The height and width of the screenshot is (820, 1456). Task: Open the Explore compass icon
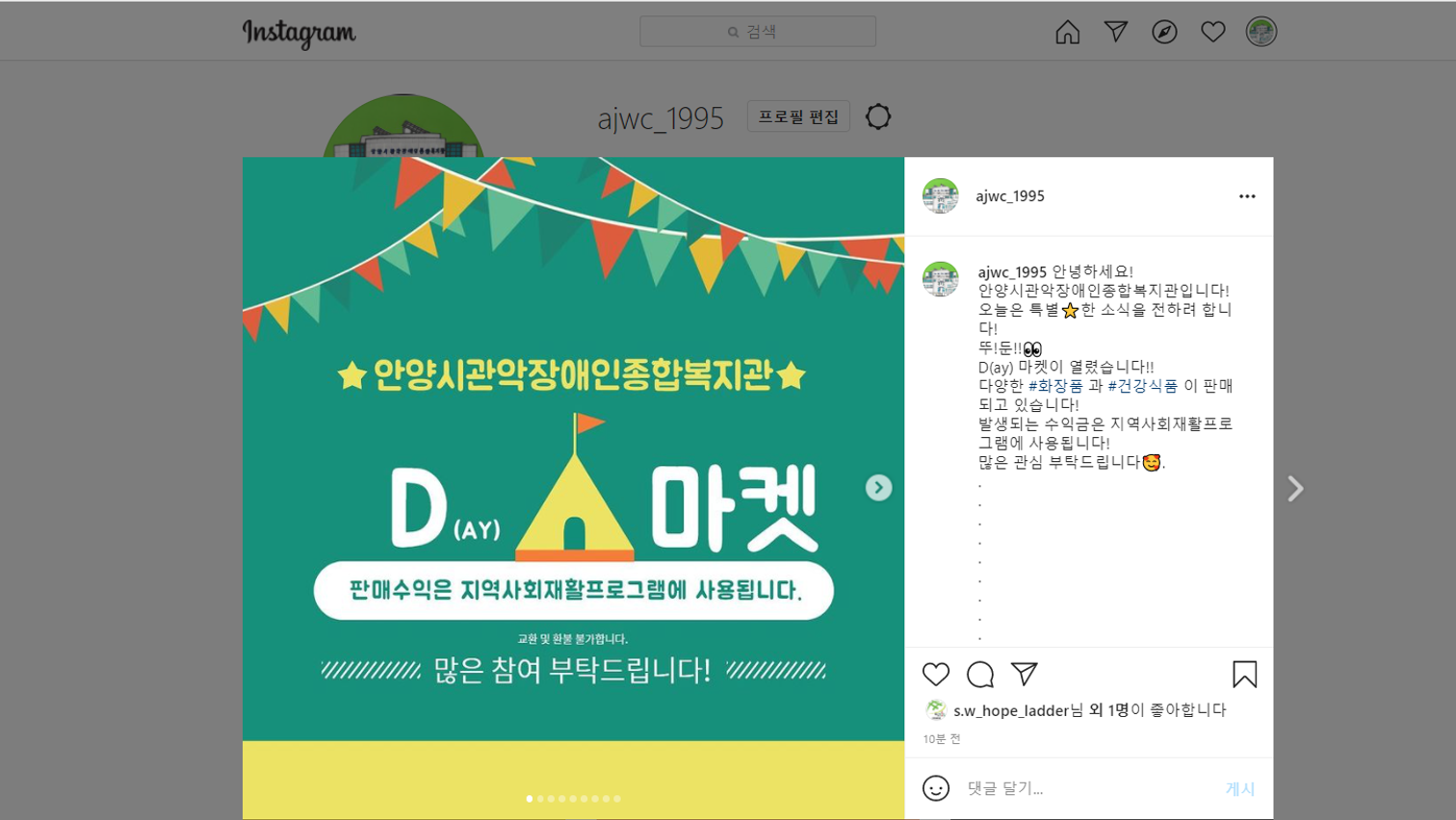[1164, 32]
